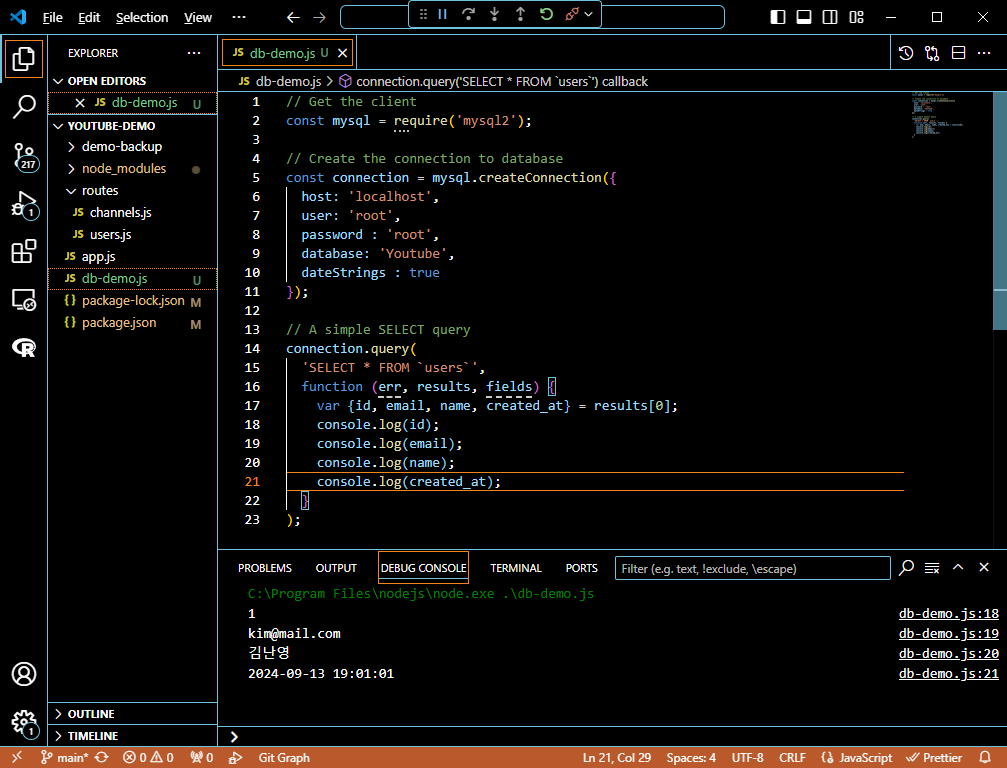The height and width of the screenshot is (768, 1007).
Task: Open the View menu
Action: [x=198, y=17]
